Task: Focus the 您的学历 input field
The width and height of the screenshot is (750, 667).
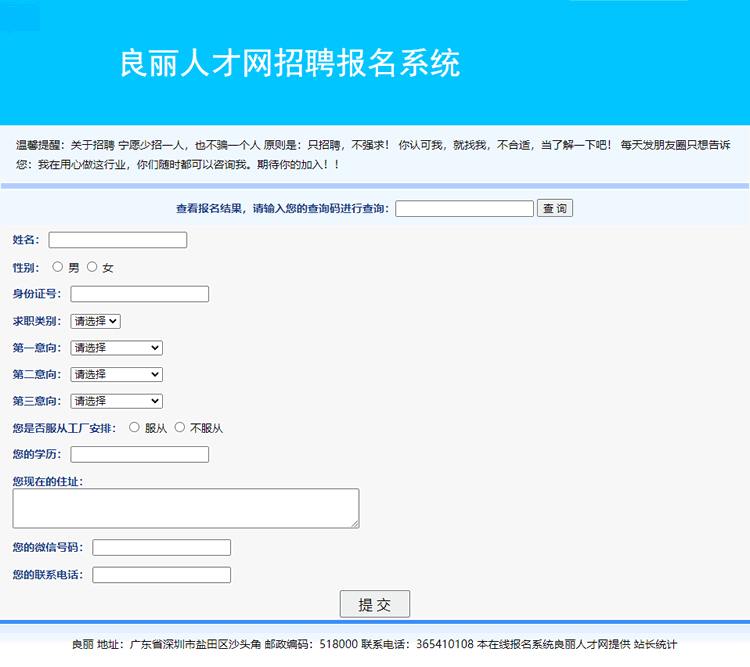Action: tap(140, 454)
